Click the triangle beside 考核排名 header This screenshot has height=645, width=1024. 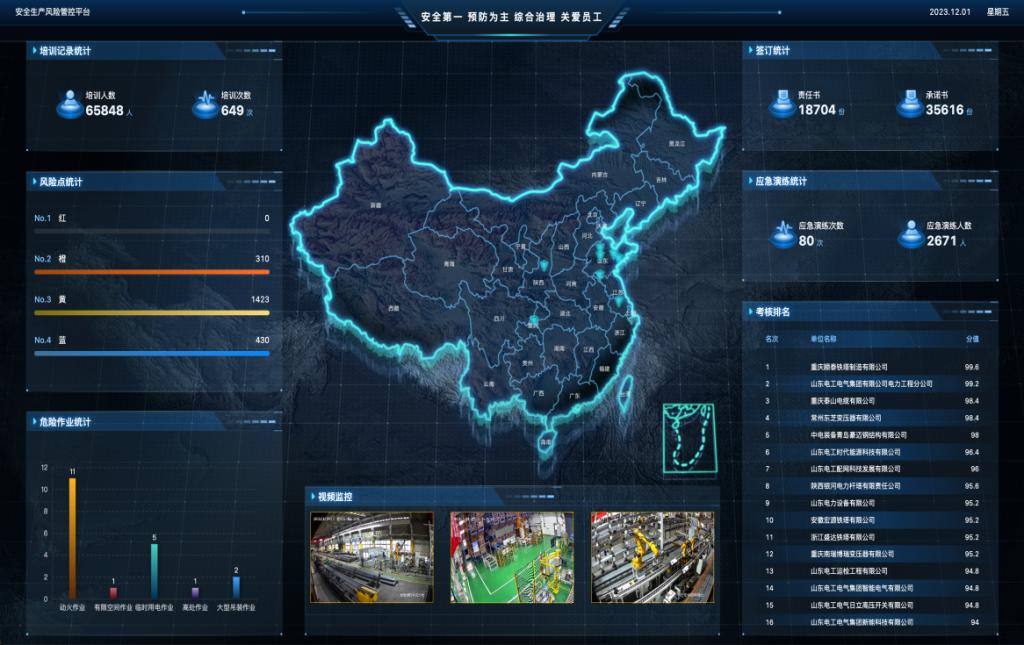748,312
